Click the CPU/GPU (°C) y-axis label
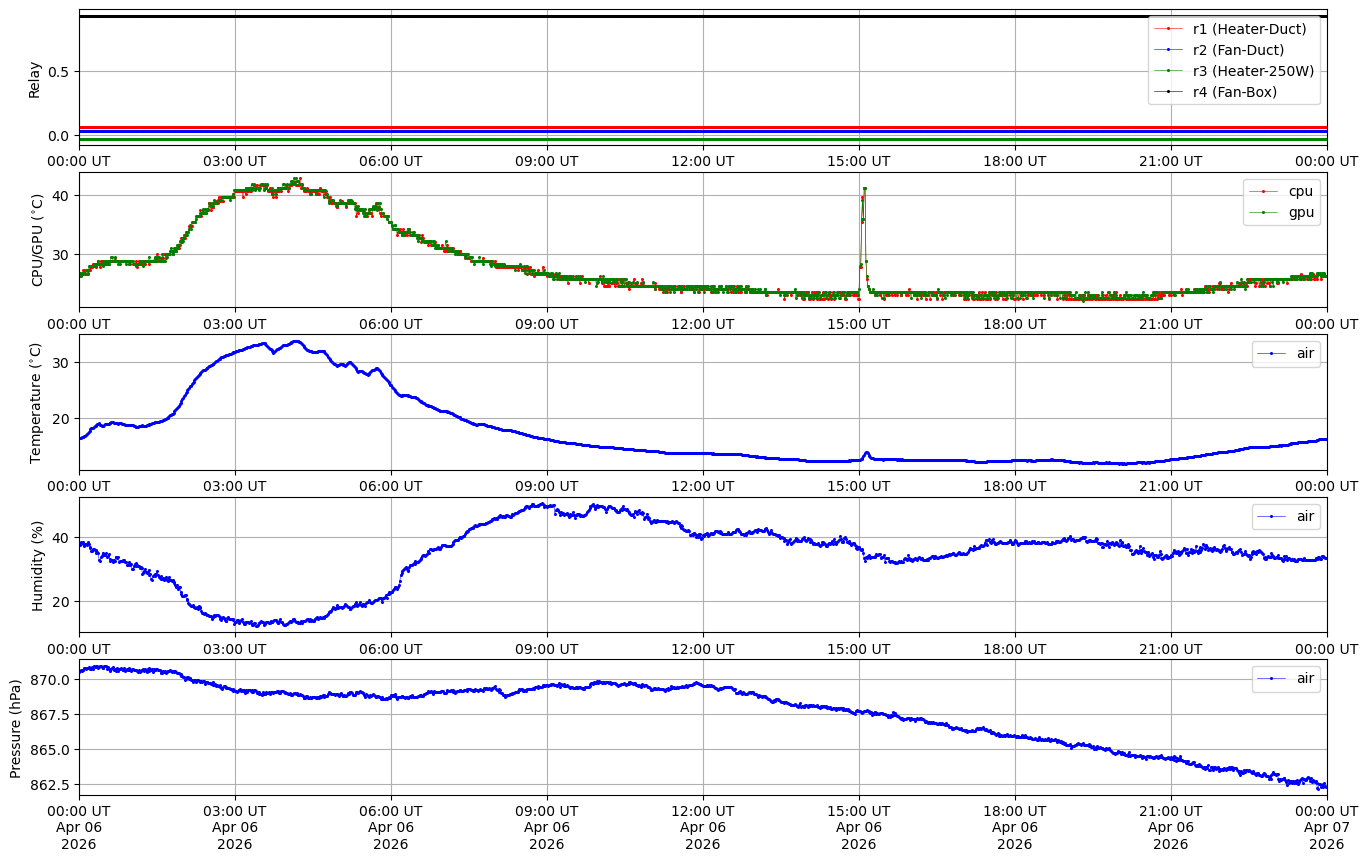Screen dimensions: 1368x861 [x=38, y=241]
